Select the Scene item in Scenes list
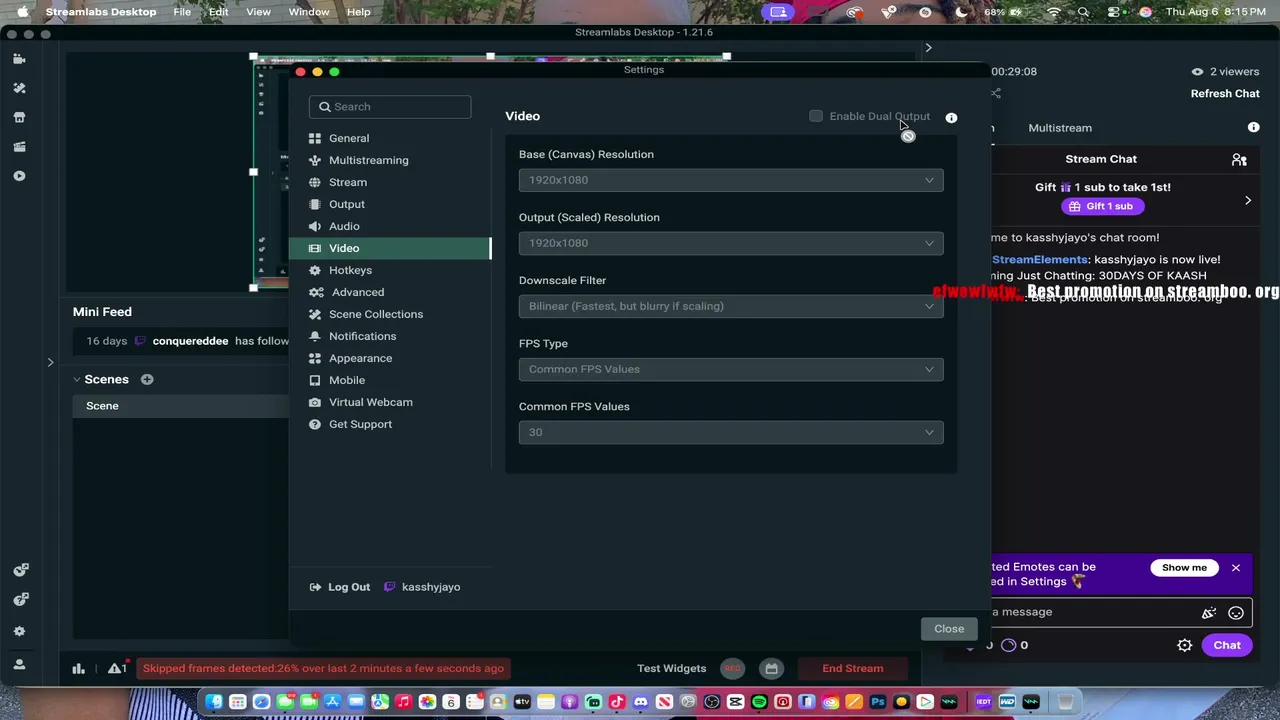 point(180,406)
